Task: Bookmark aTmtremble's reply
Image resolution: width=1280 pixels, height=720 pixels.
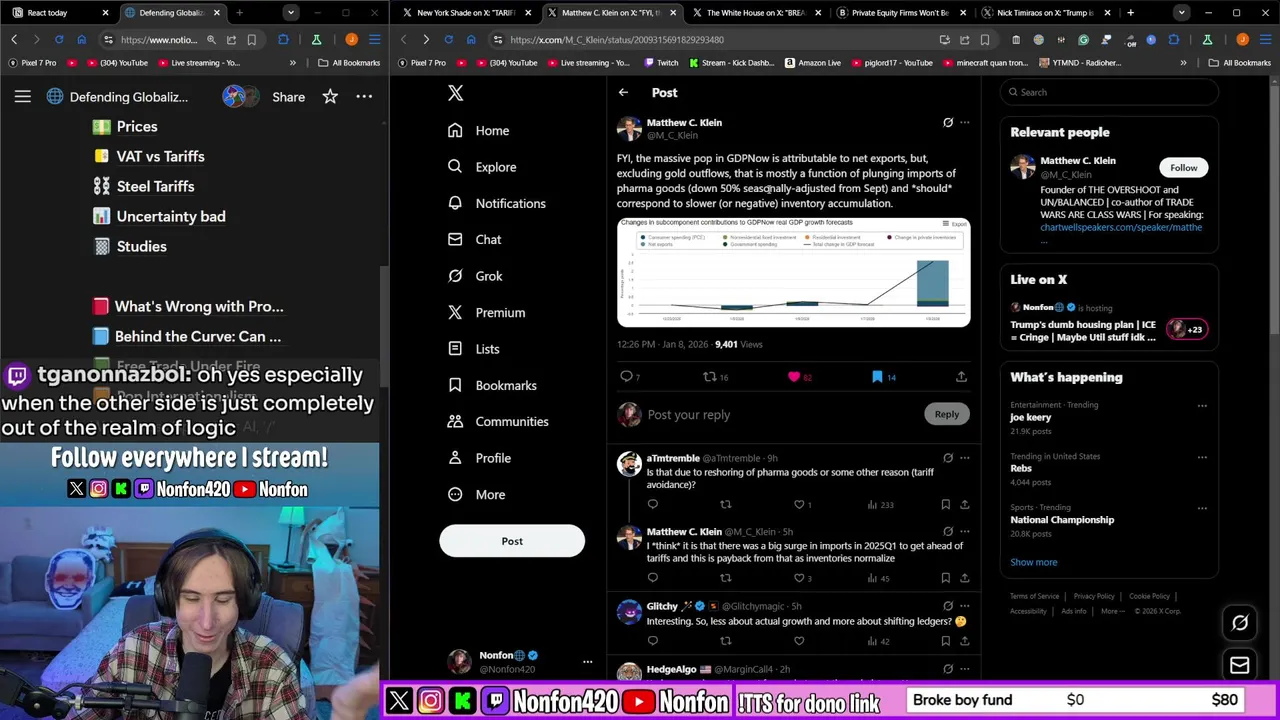Action: tap(945, 504)
